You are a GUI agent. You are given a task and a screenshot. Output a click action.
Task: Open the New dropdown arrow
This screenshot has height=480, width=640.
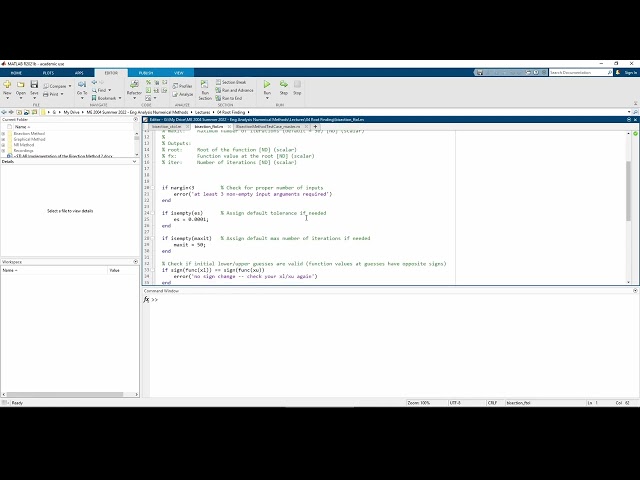click(7, 98)
